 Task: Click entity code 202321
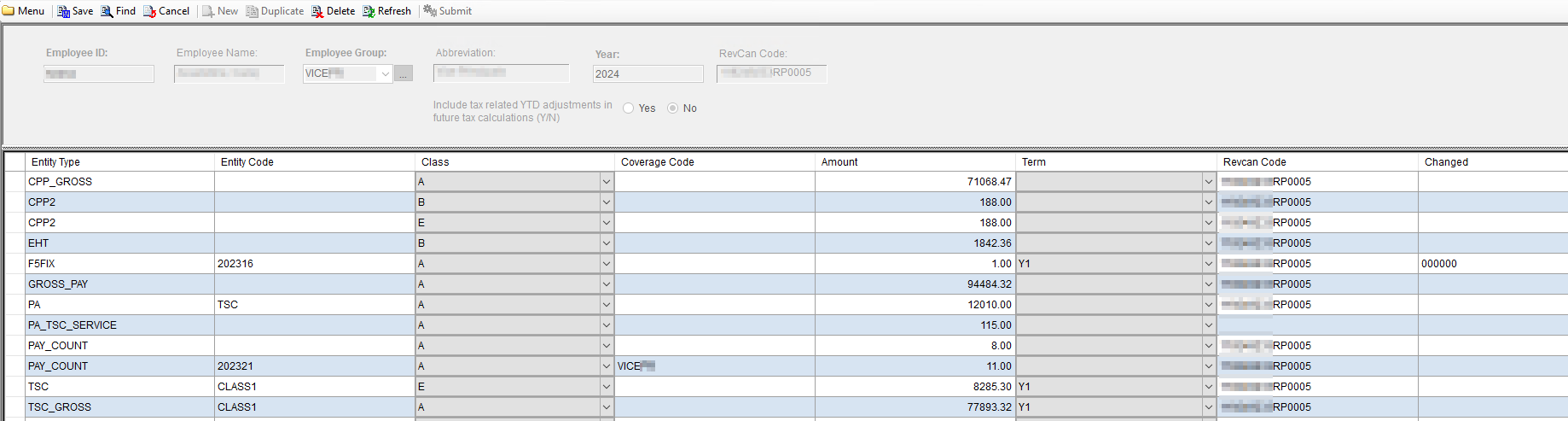(x=235, y=366)
